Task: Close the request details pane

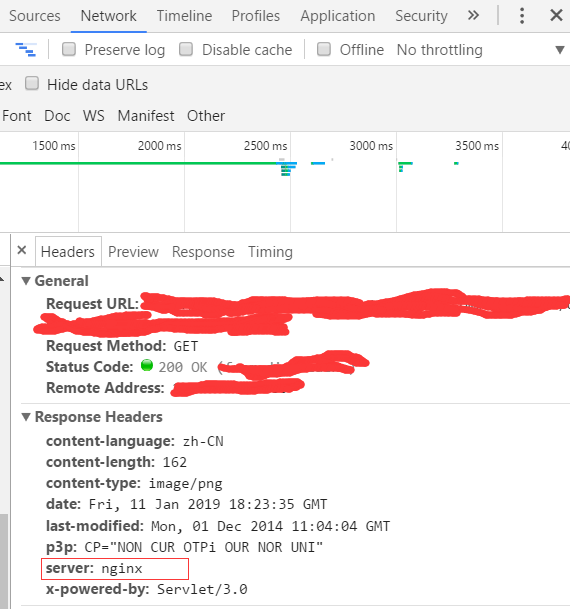Action: point(22,250)
